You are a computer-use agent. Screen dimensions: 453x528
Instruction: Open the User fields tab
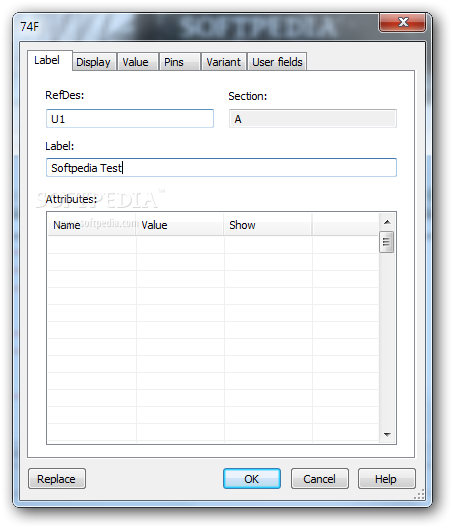click(x=277, y=62)
